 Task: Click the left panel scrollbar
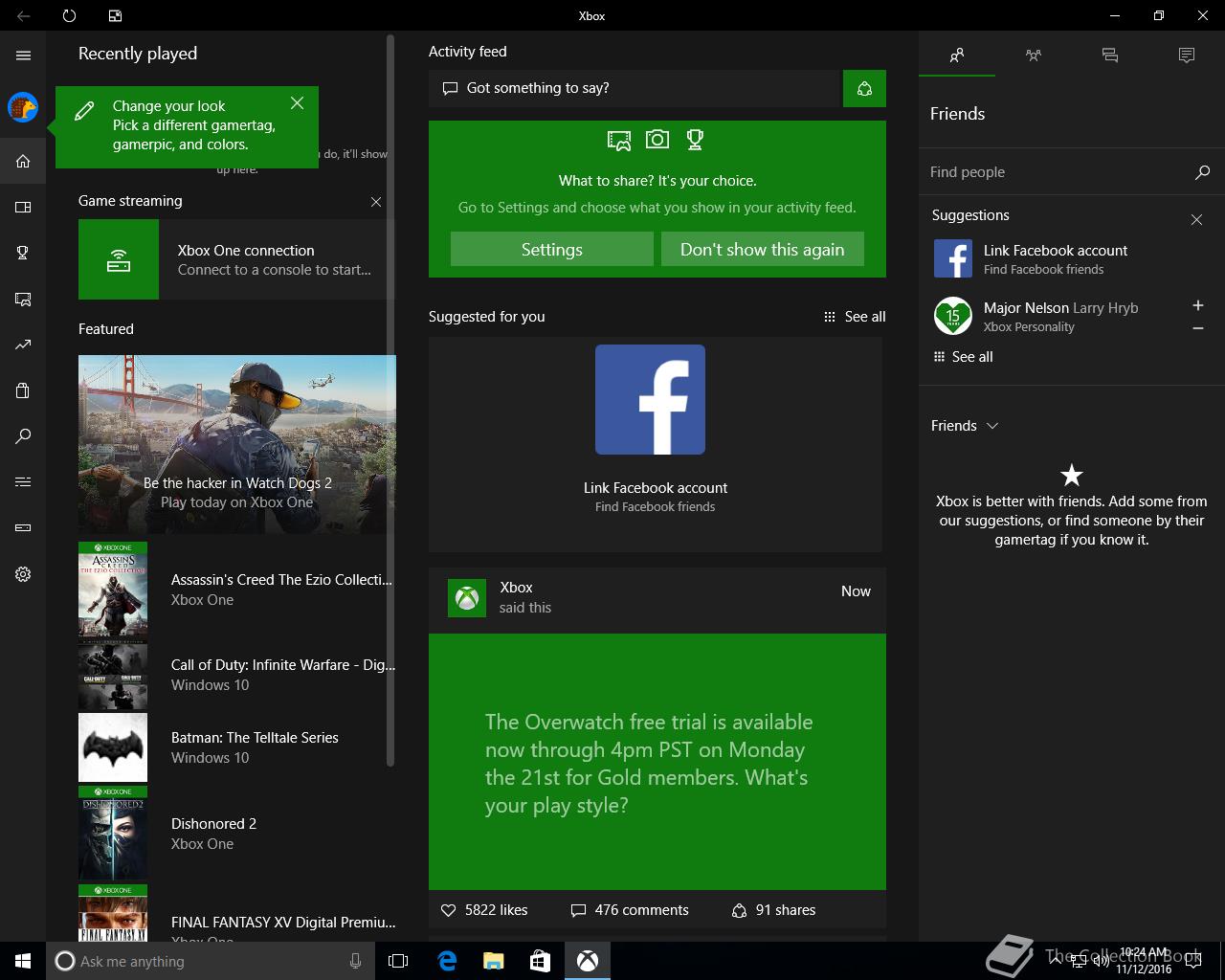[x=390, y=400]
